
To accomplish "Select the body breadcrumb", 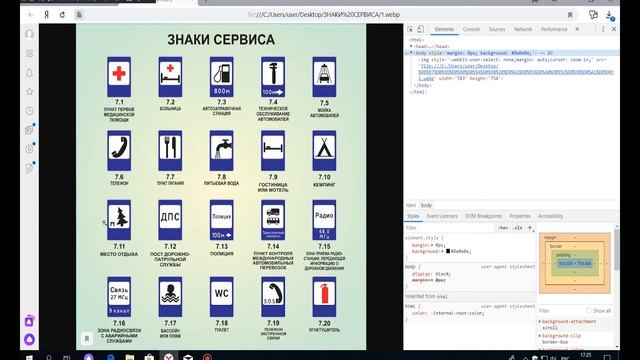I will (x=426, y=205).
